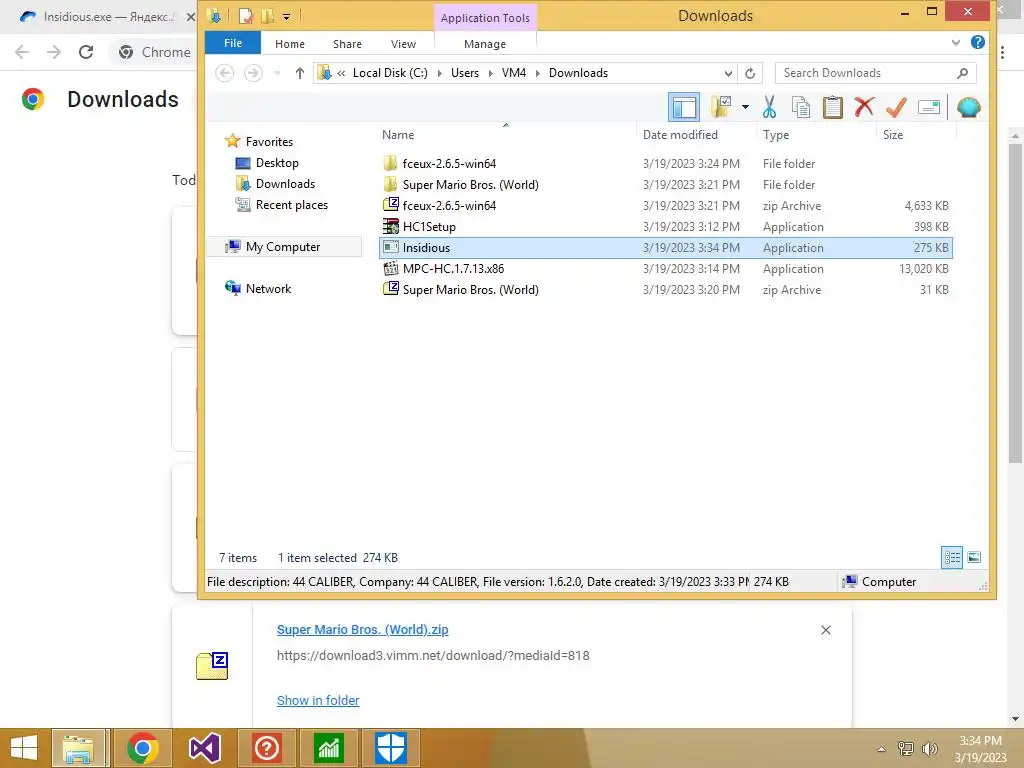This screenshot has width=1024, height=768.
Task: Select Network in navigation pane
Action: [268, 289]
